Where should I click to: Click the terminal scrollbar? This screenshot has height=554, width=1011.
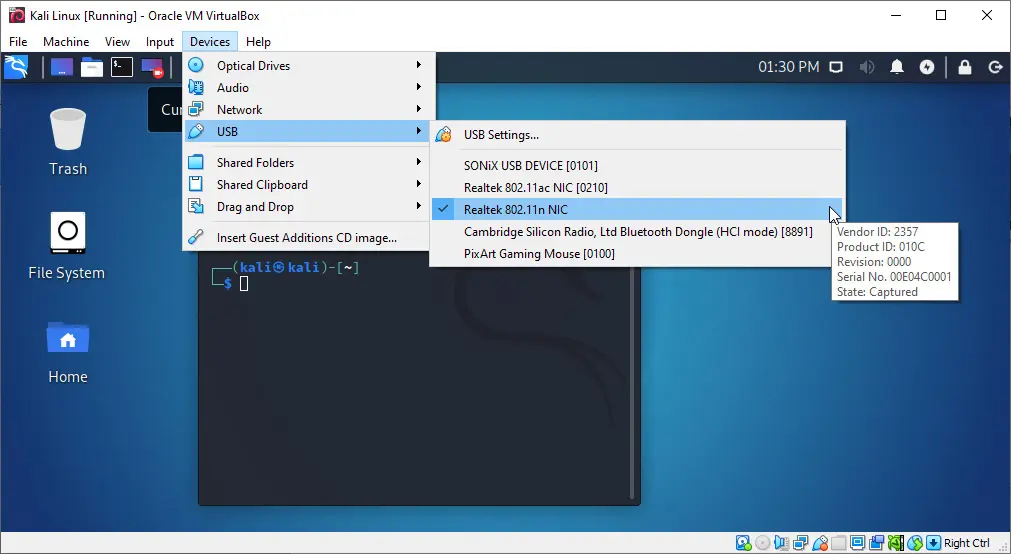(633, 382)
